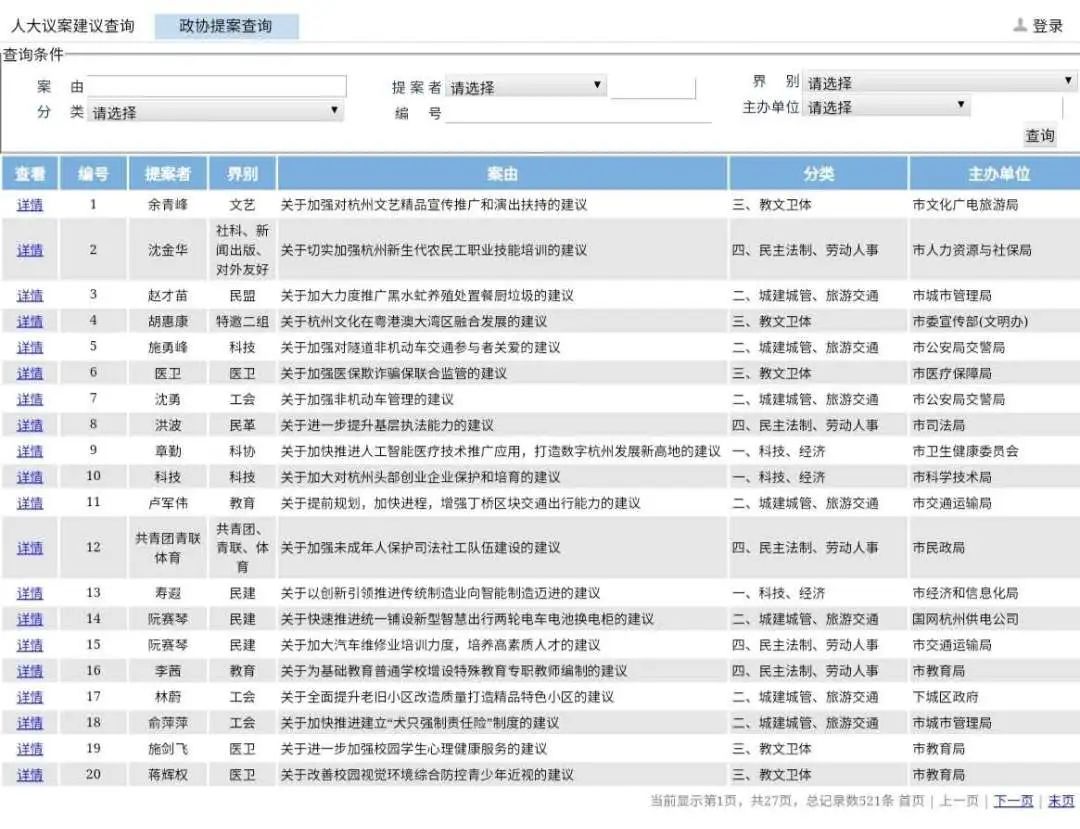Click the 编号 column header

pyautogui.click(x=93, y=174)
